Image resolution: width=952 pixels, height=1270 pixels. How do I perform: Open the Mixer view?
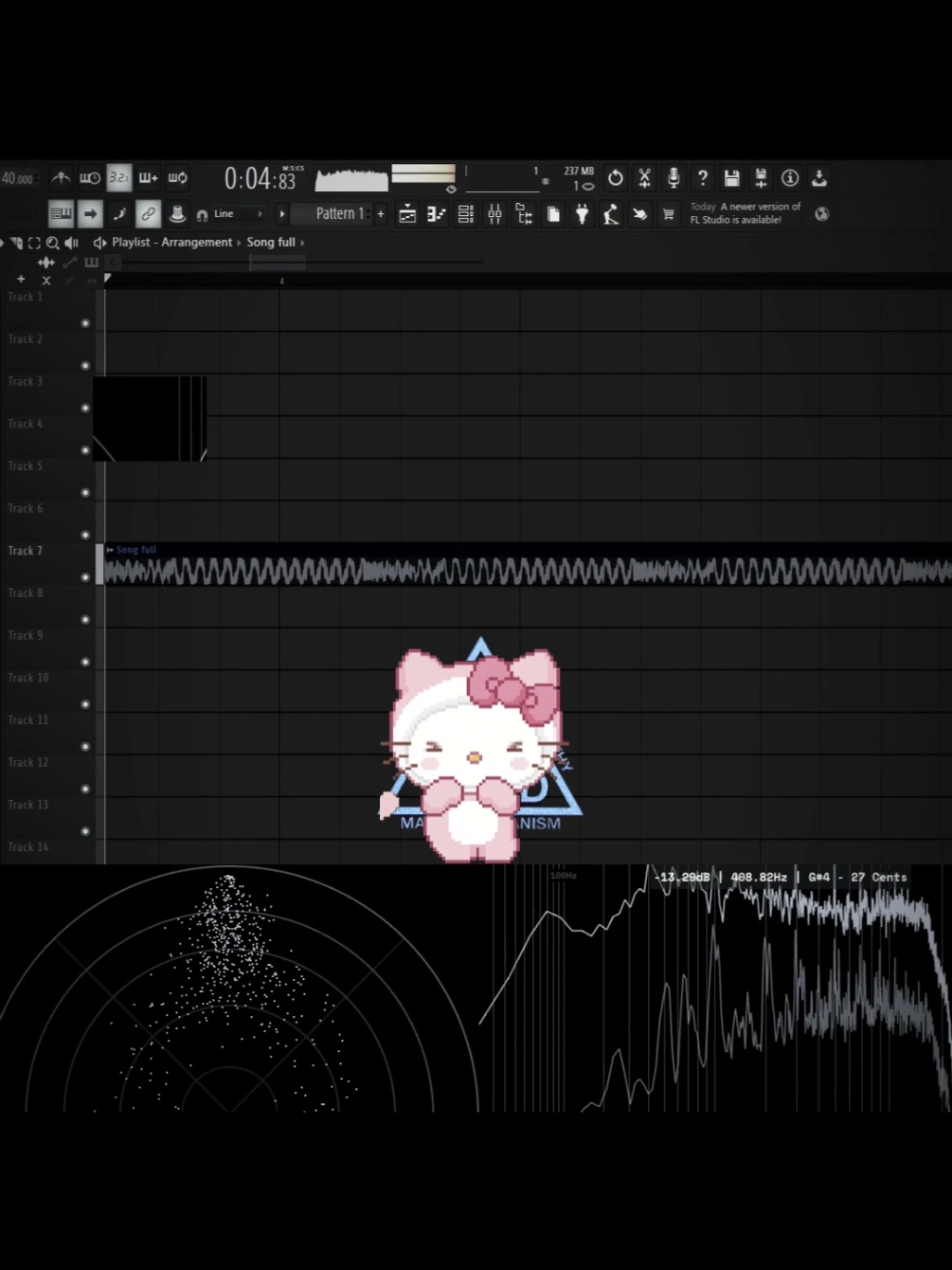(494, 214)
